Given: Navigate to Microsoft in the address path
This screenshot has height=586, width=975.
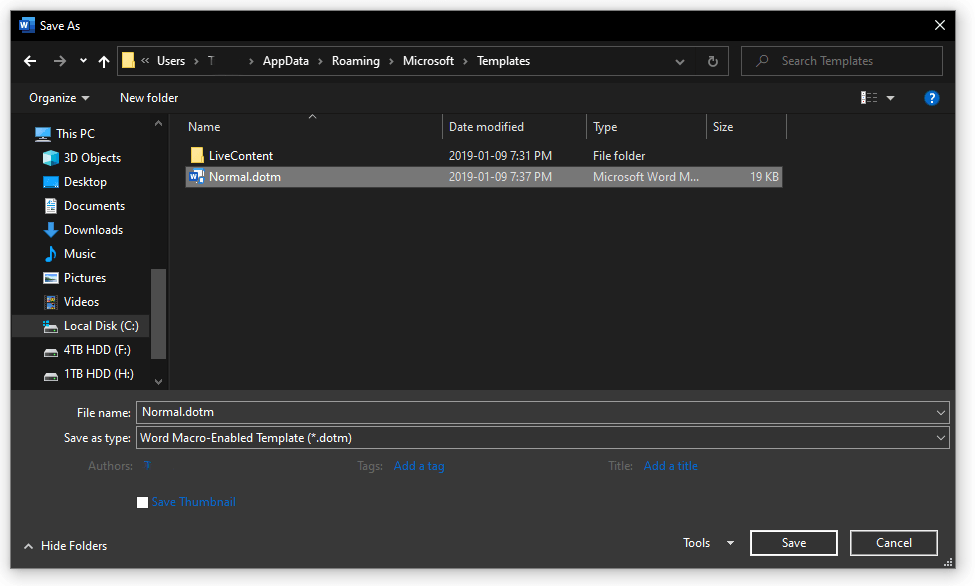Looking at the screenshot, I should [x=428, y=61].
